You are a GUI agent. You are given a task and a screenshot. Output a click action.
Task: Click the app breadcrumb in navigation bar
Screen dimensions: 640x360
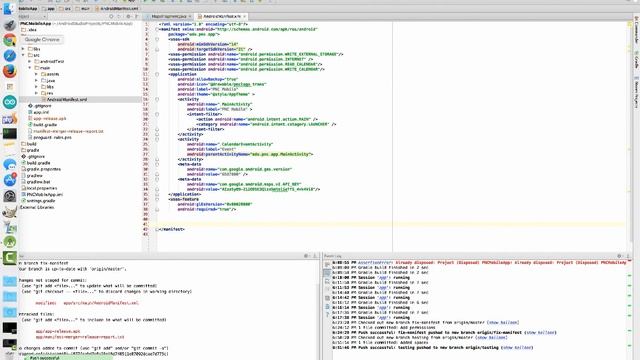(49, 8)
